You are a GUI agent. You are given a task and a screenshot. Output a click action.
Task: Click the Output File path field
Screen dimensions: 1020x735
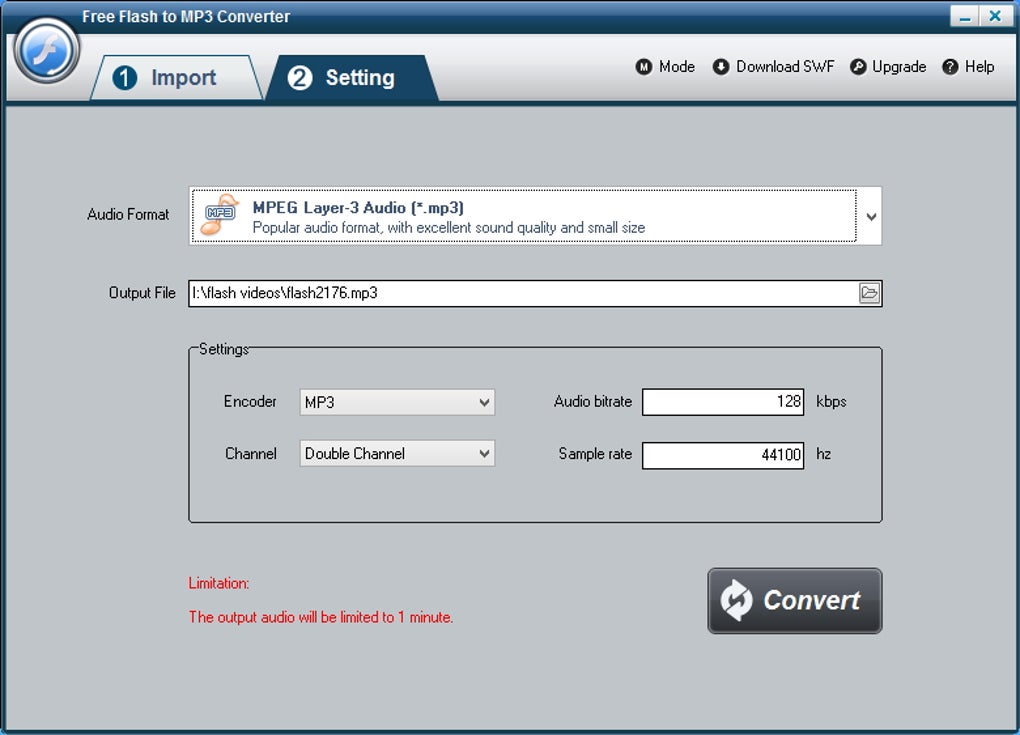tap(523, 293)
